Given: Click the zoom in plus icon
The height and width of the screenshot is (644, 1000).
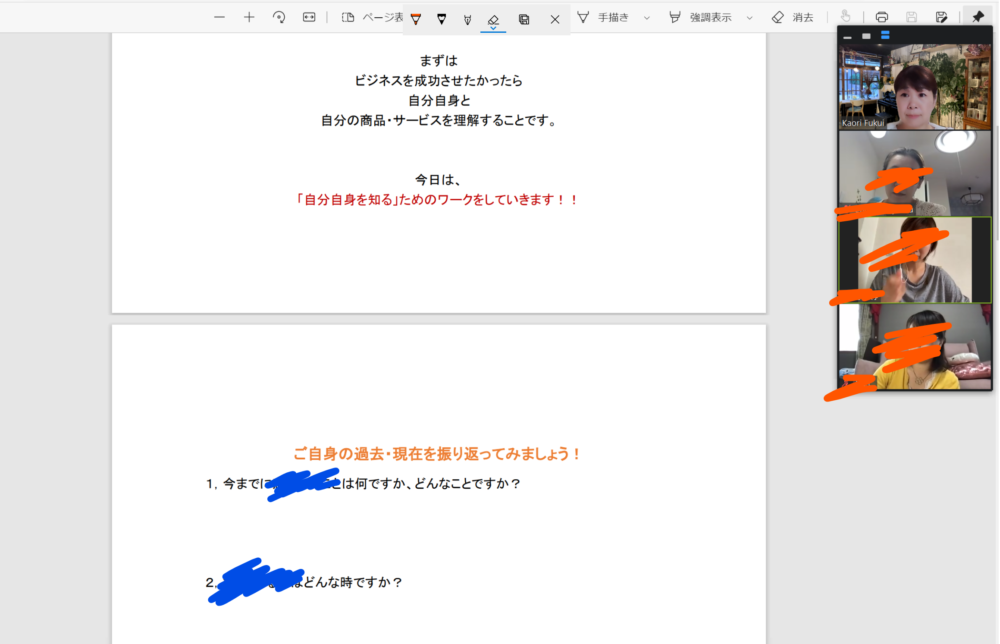Looking at the screenshot, I should [x=249, y=17].
